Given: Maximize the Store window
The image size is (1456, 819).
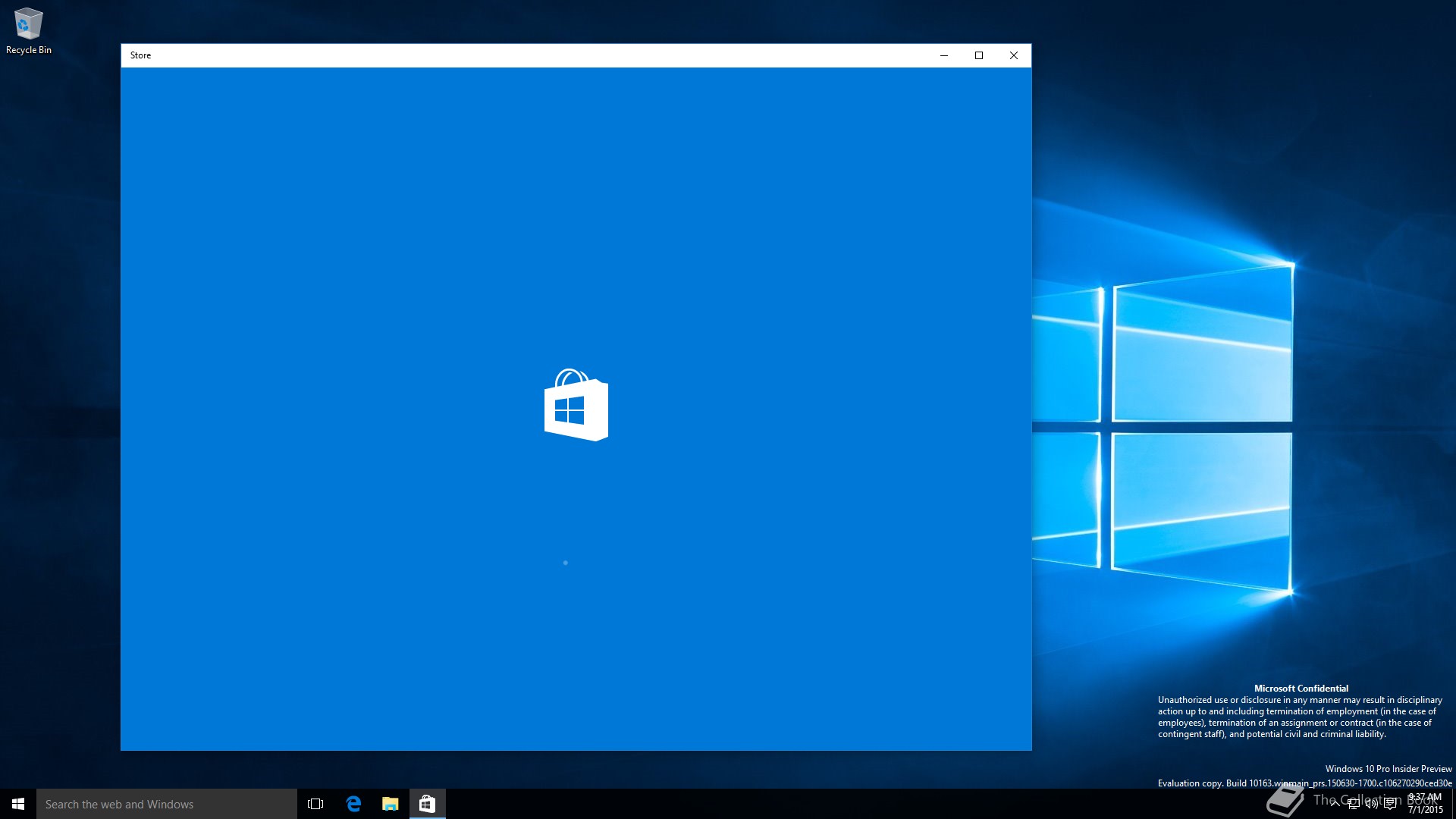Looking at the screenshot, I should [x=979, y=55].
